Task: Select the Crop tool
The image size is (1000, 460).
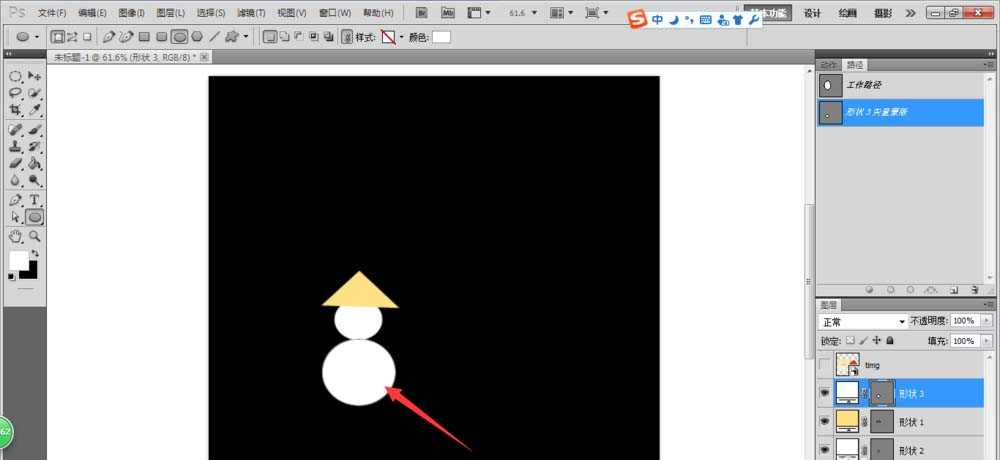Action: (x=15, y=109)
